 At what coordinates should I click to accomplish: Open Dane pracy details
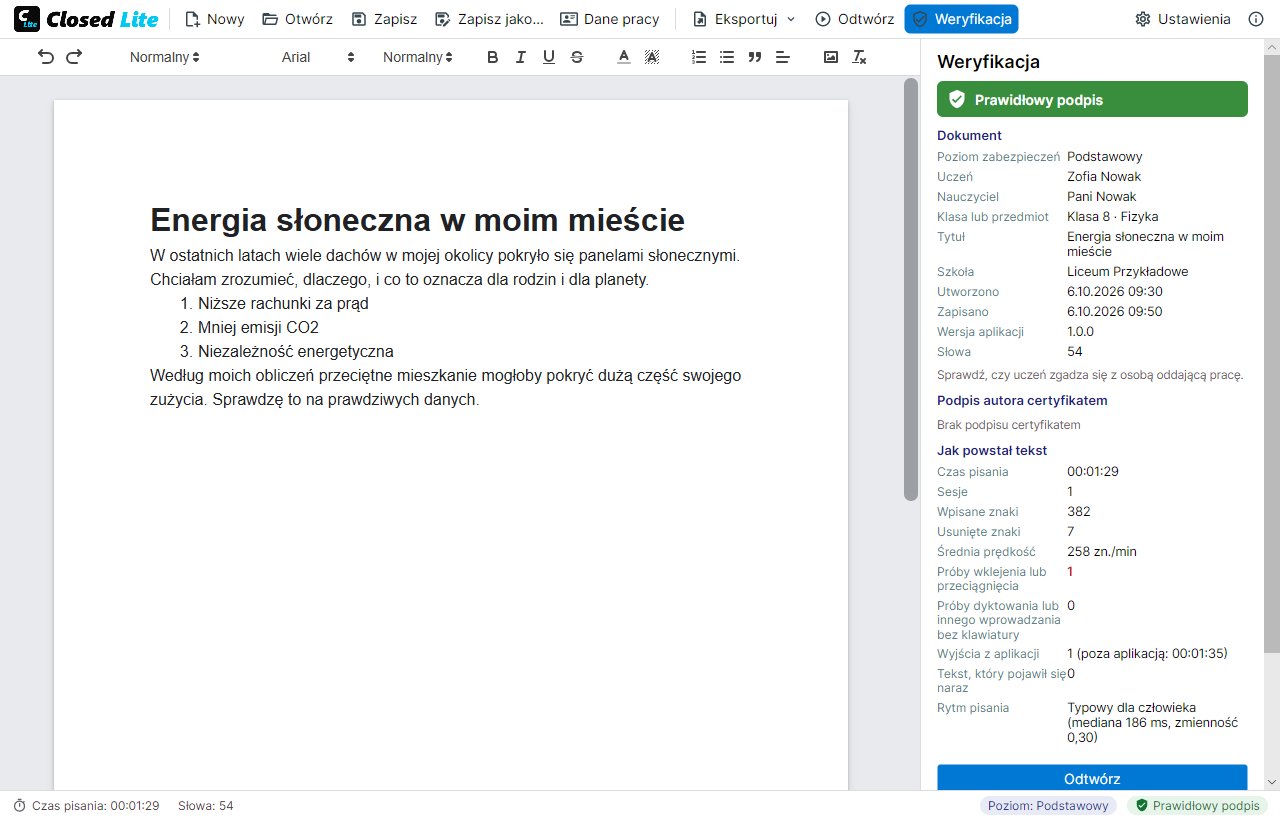(610, 19)
